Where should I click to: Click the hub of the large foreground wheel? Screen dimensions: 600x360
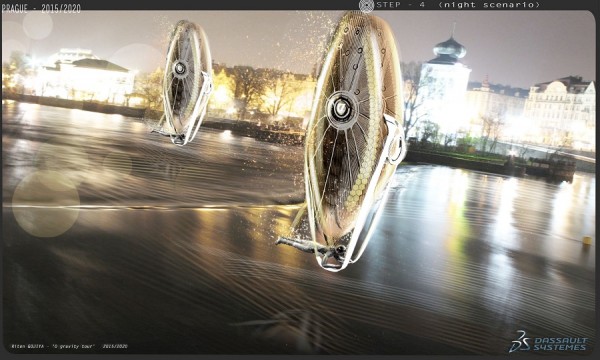[341, 109]
